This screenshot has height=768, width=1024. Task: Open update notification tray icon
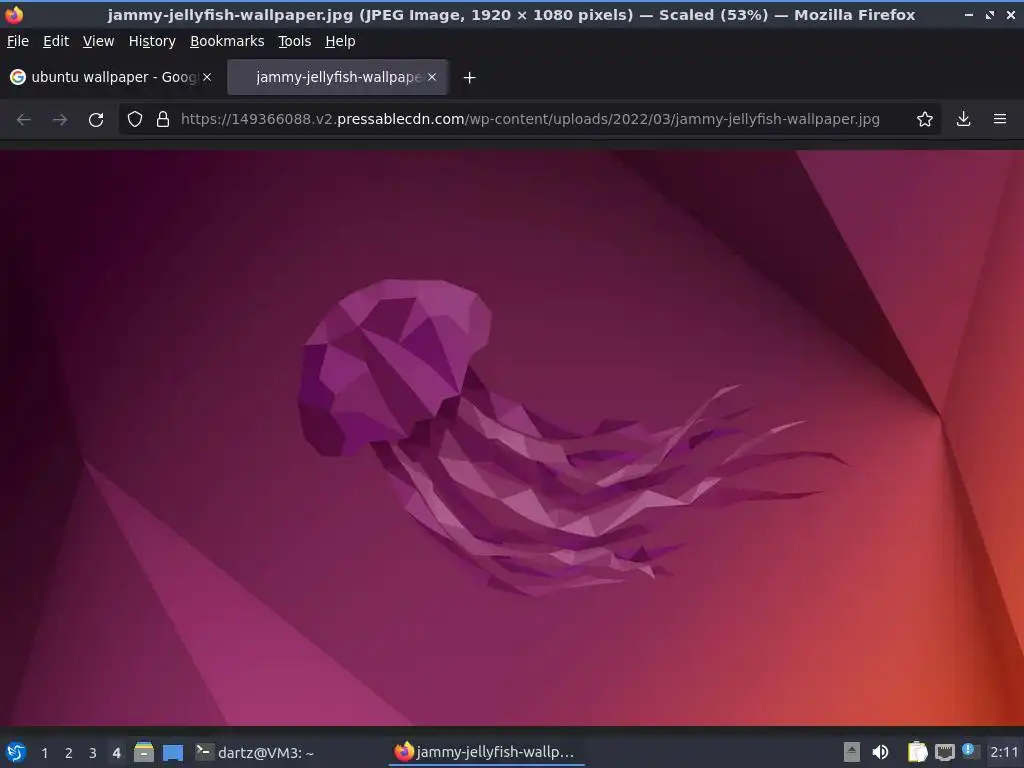click(x=970, y=751)
